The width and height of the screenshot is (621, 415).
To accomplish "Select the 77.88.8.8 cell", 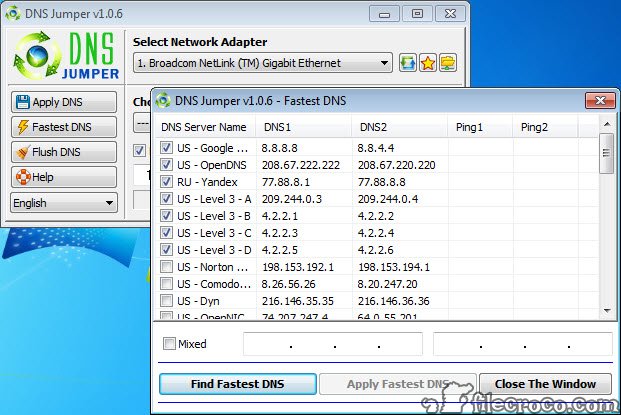I will (381, 182).
